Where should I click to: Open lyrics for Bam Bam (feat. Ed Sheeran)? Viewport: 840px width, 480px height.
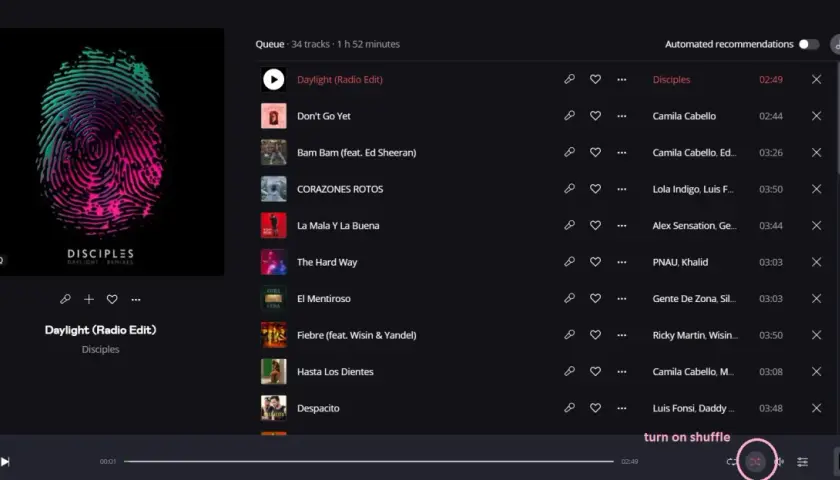tap(569, 152)
